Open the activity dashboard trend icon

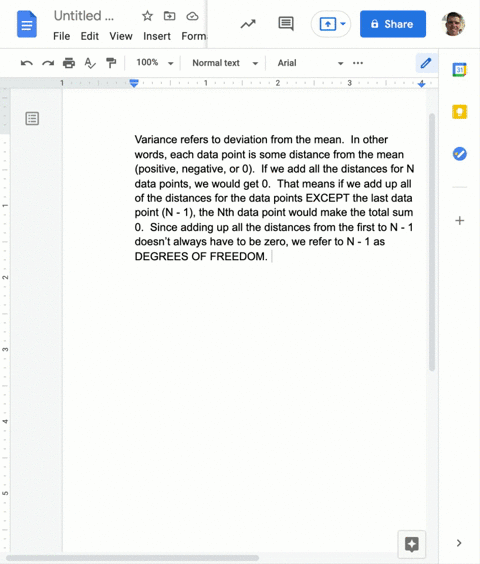[248, 24]
